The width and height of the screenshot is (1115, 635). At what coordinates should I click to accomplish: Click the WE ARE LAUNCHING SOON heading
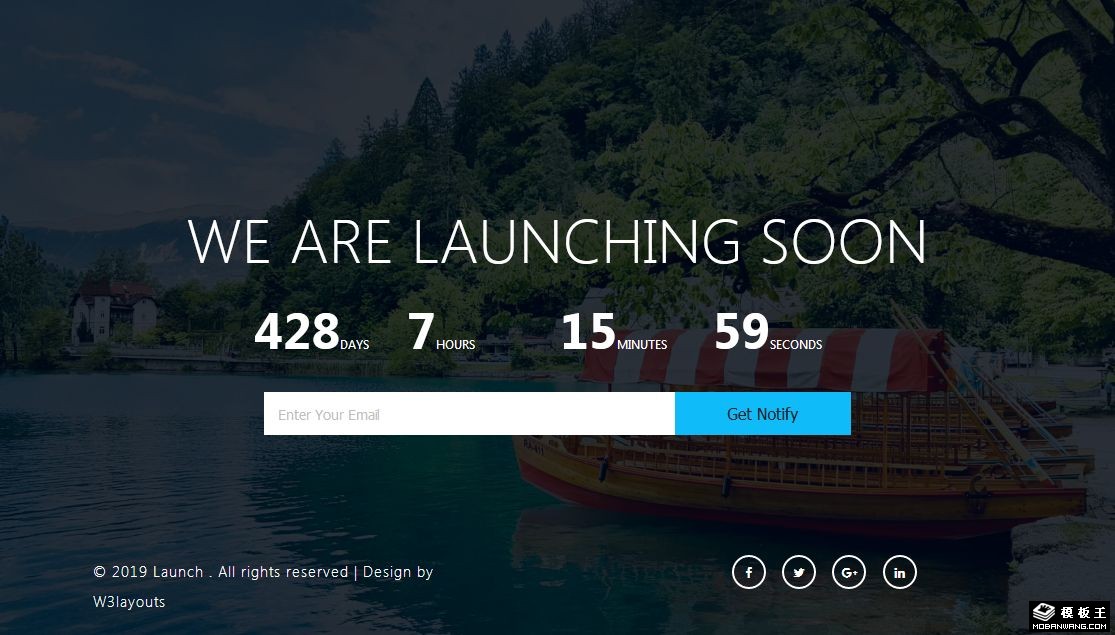click(x=557, y=243)
